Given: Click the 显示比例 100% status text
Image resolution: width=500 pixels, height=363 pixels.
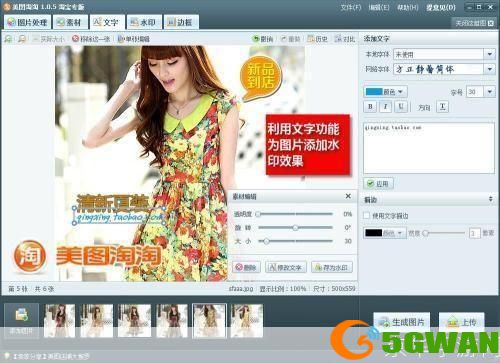Looking at the screenshot, I should pos(283,288).
